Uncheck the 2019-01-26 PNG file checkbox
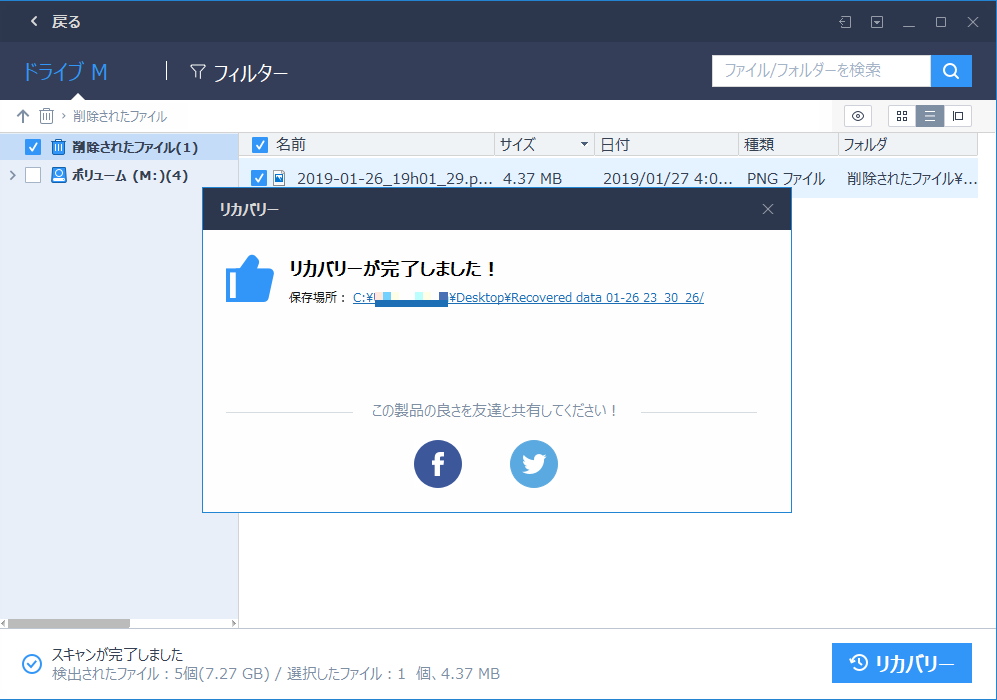The width and height of the screenshot is (997, 700). click(259, 177)
